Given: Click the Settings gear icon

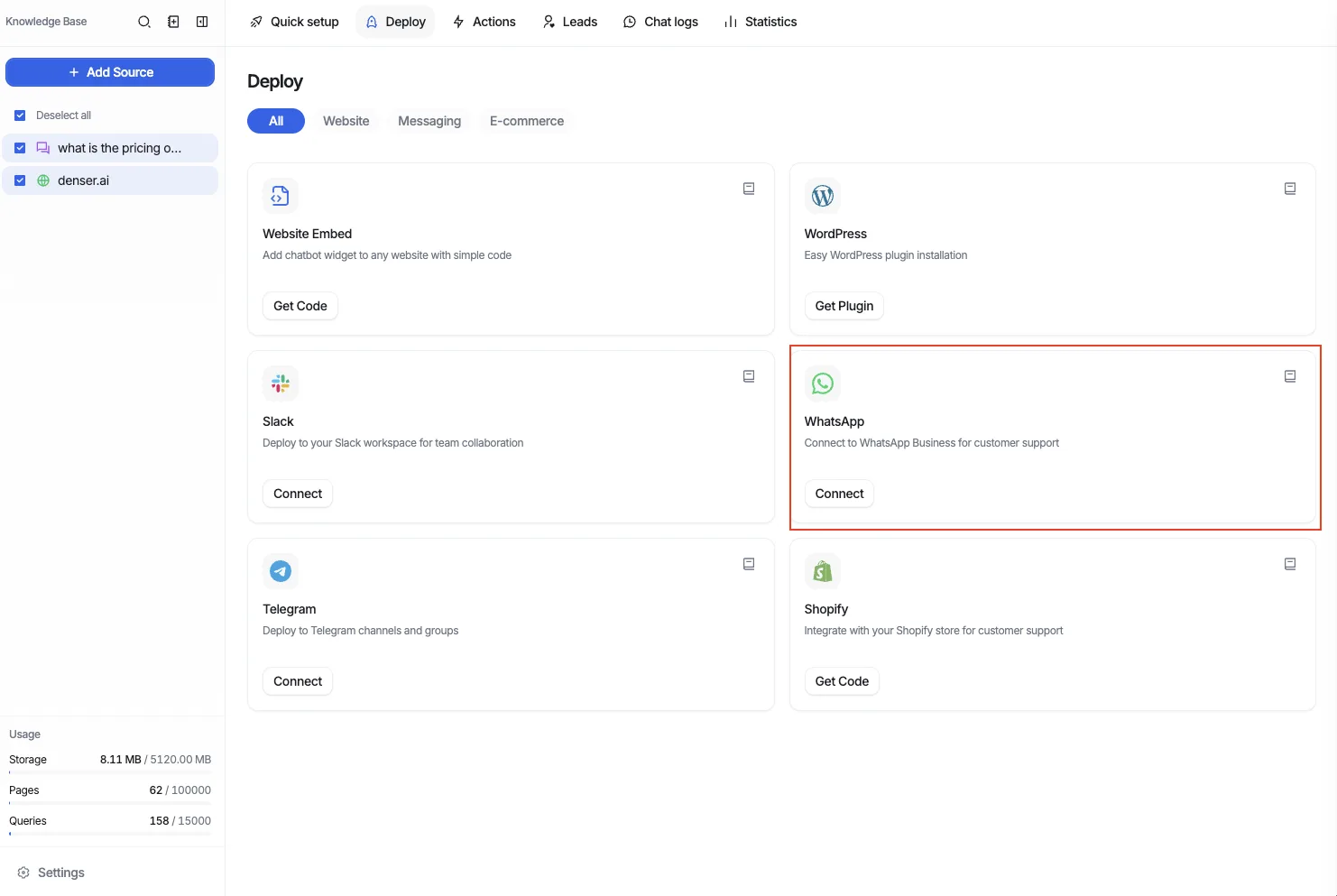Looking at the screenshot, I should (23, 873).
